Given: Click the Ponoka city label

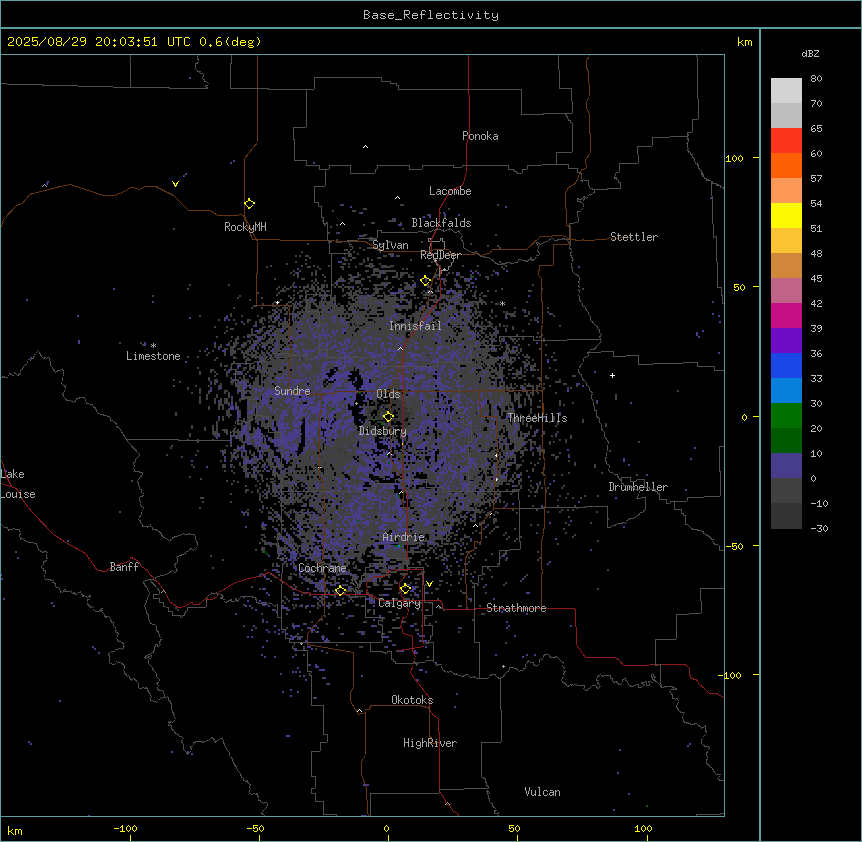Looking at the screenshot, I should (480, 136).
